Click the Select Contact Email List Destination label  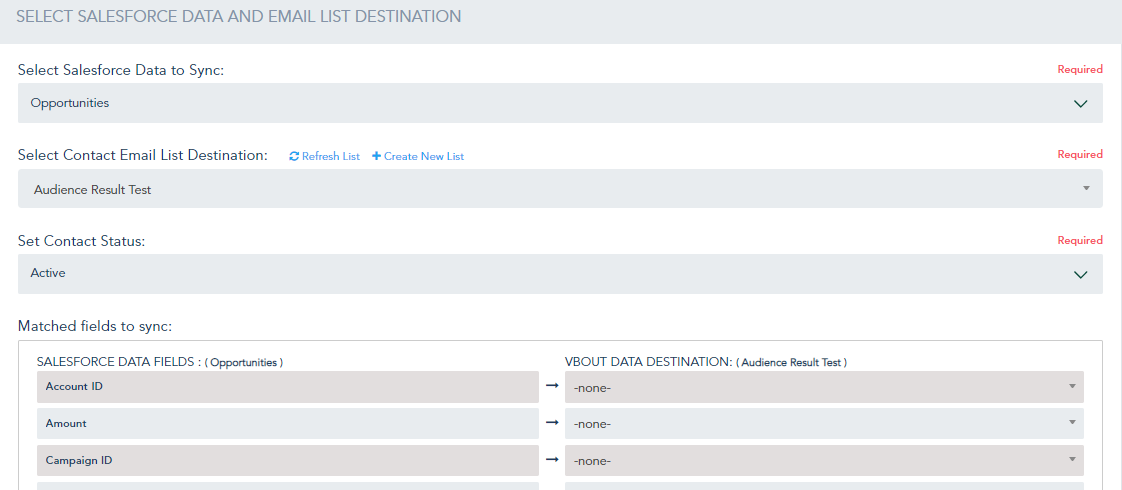click(142, 155)
